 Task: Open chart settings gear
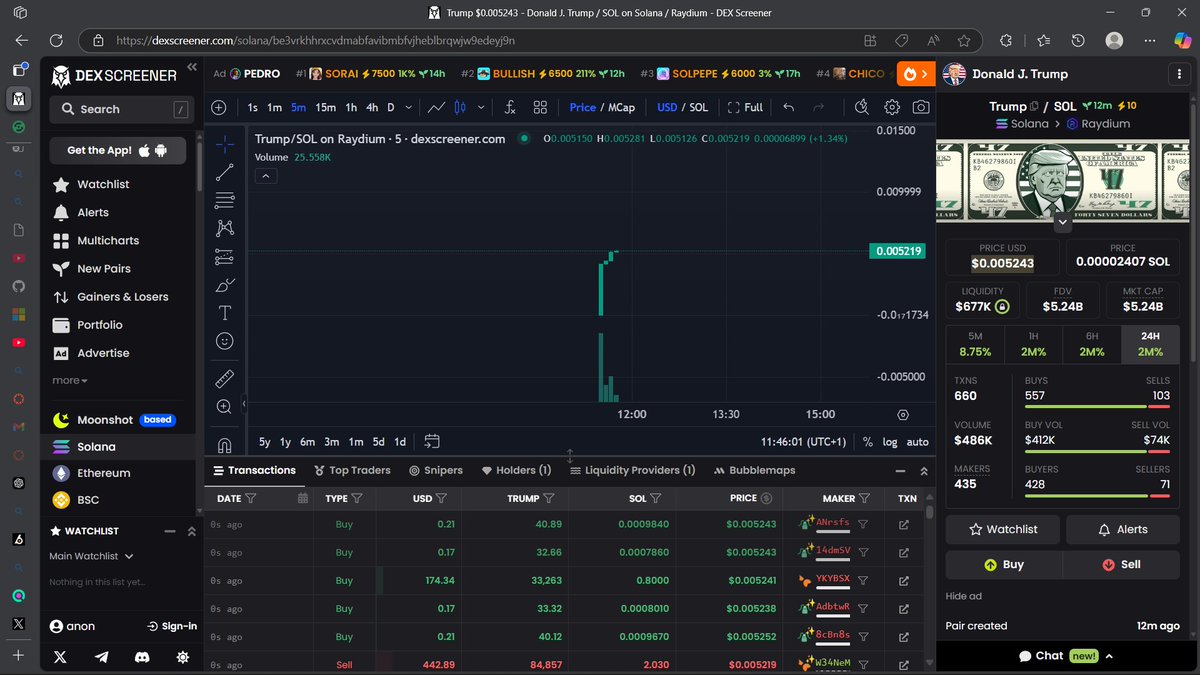point(892,107)
